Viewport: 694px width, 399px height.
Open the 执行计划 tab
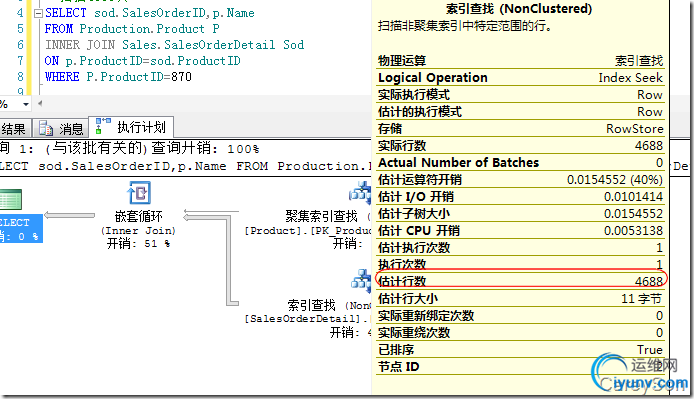click(131, 128)
